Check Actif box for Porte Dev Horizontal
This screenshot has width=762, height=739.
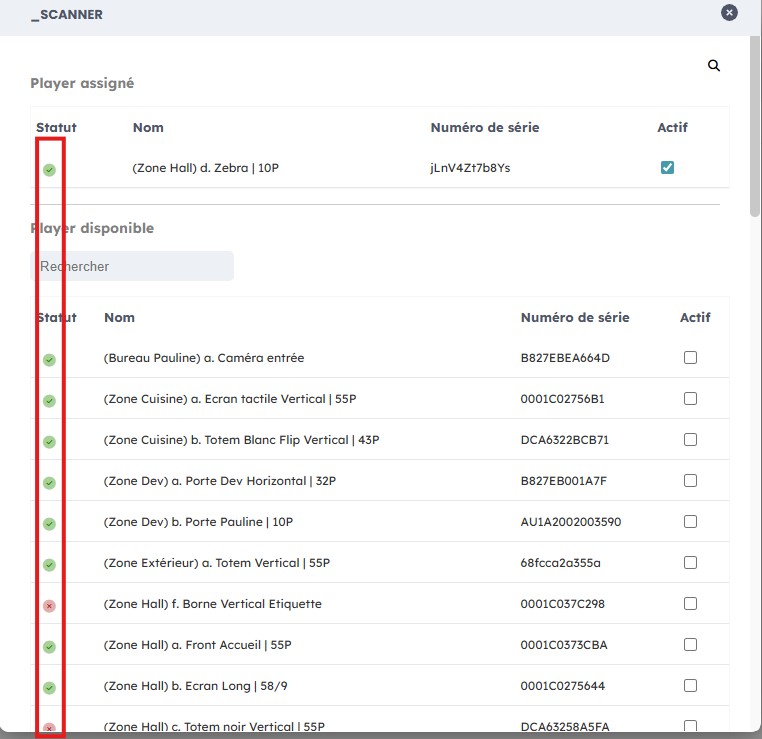tap(690, 481)
